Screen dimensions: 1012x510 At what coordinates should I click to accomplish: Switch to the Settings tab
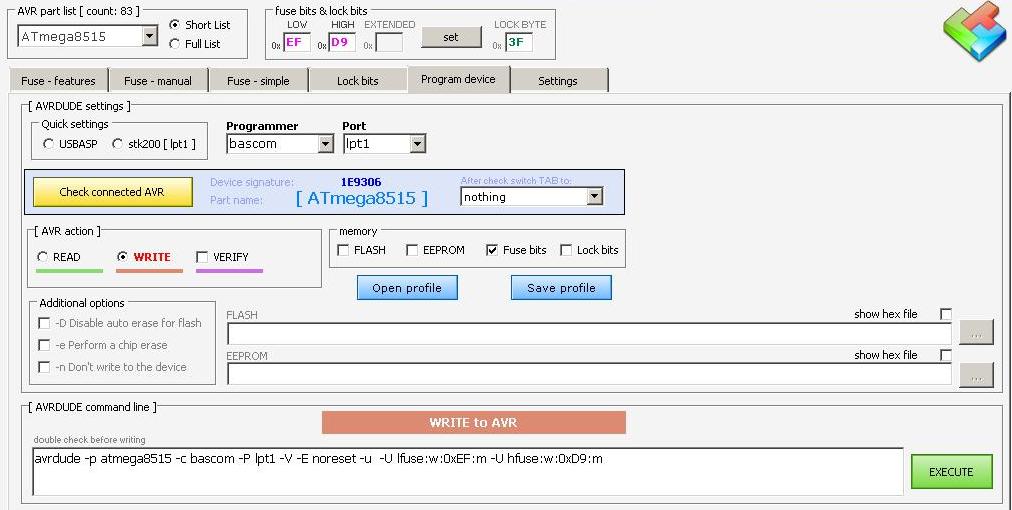tap(558, 81)
